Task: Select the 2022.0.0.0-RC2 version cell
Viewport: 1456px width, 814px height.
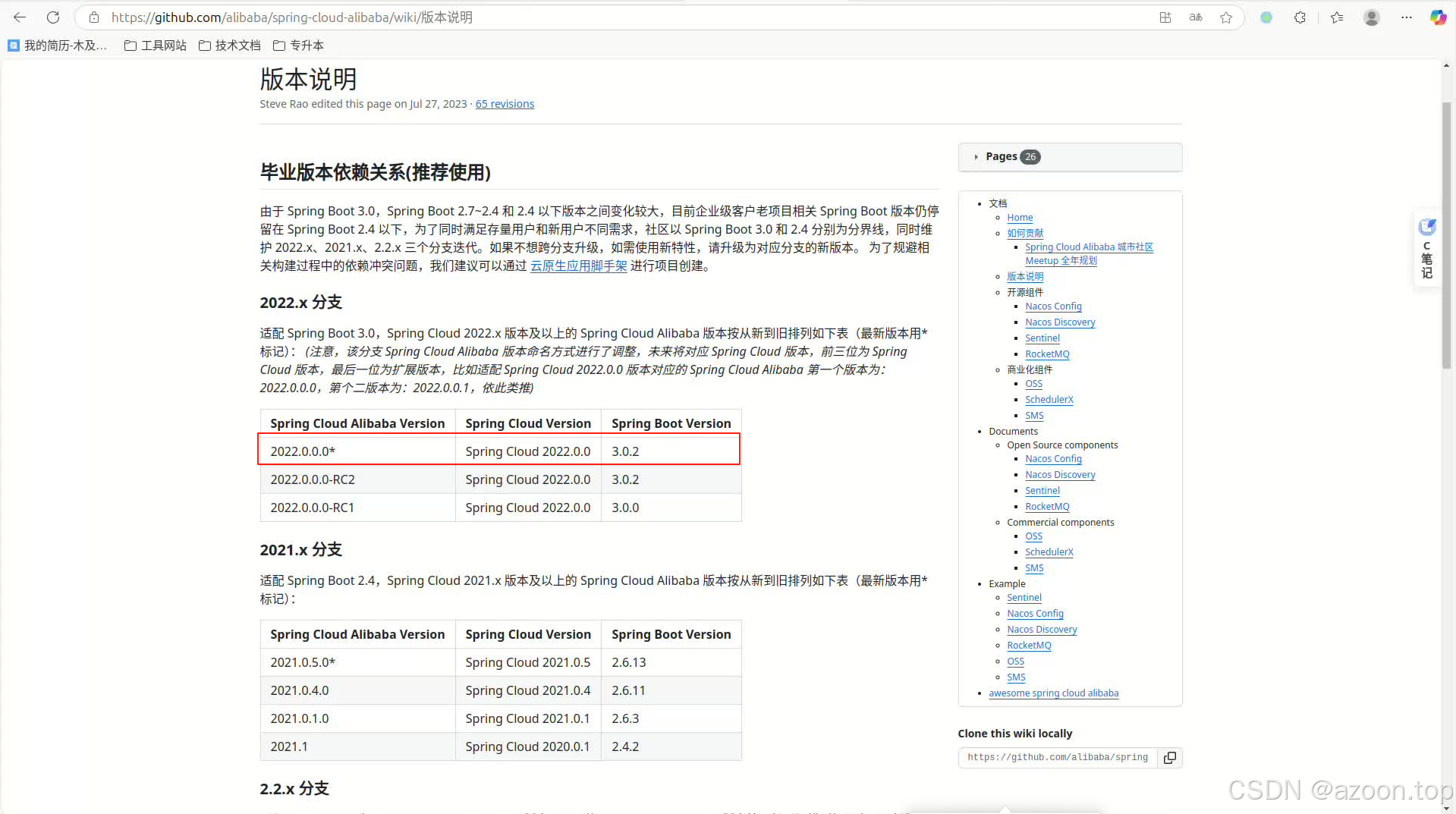Action: (357, 479)
